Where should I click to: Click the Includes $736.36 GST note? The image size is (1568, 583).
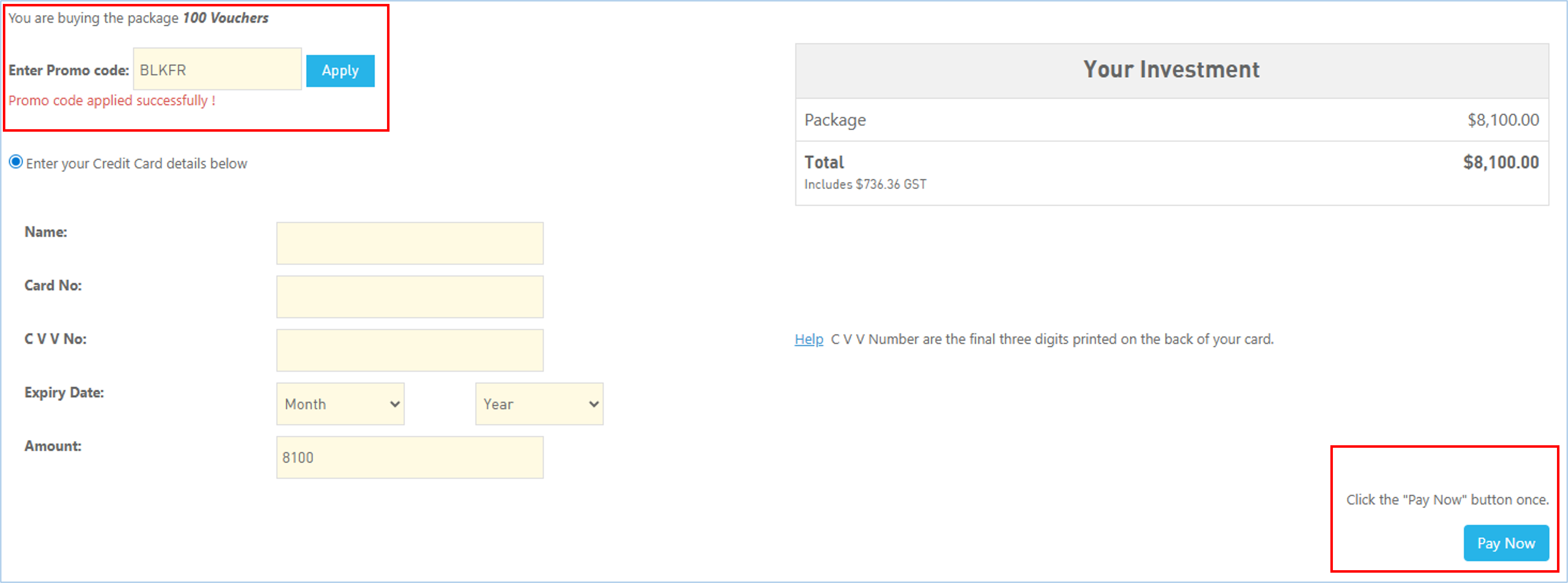click(x=865, y=184)
